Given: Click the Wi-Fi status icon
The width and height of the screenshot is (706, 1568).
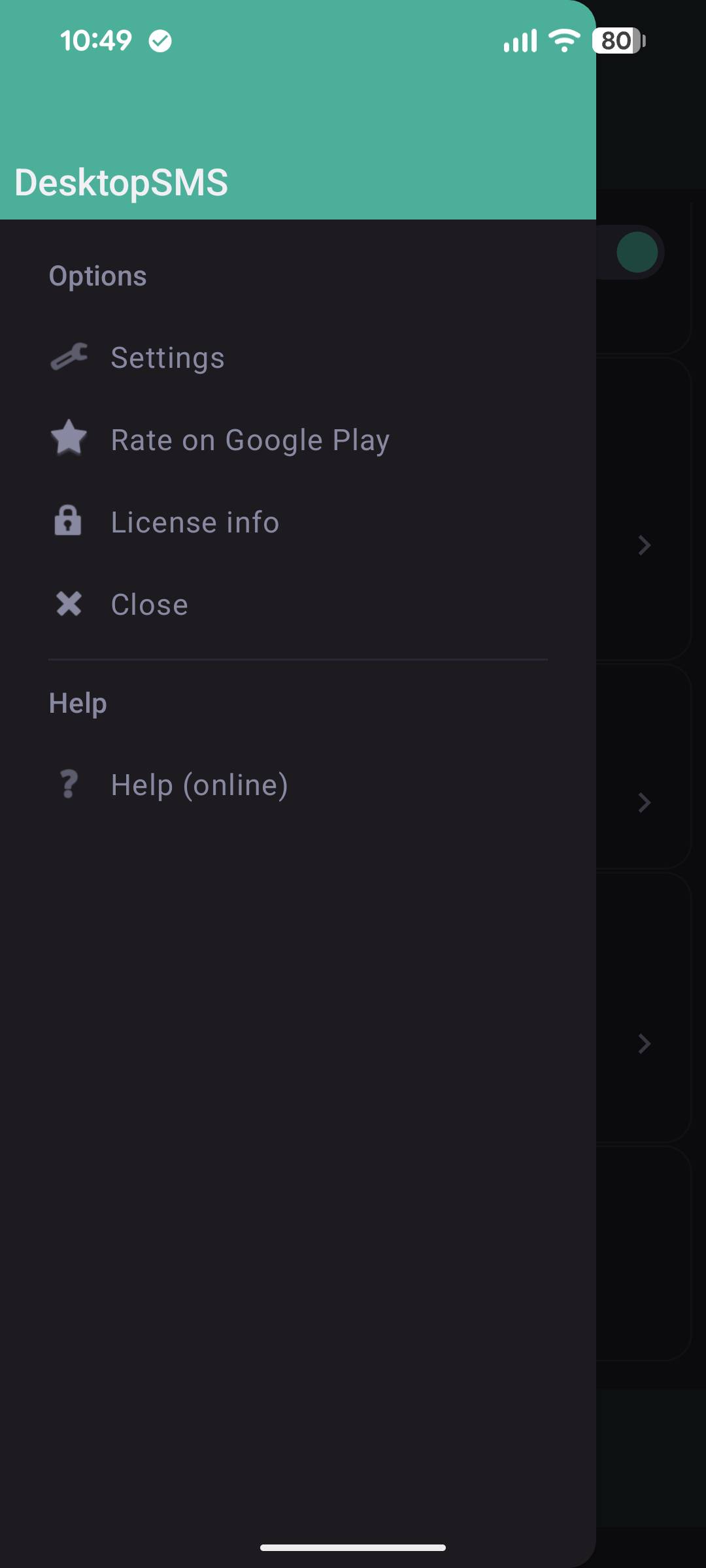Looking at the screenshot, I should 565,41.
